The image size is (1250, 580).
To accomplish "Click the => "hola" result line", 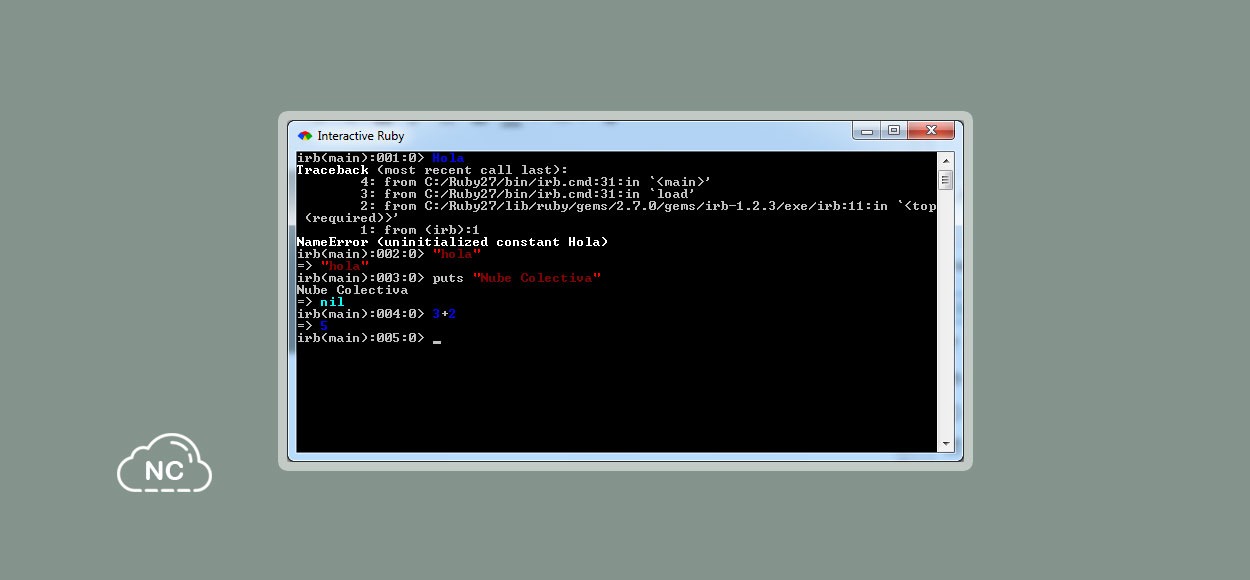I will point(333,266).
